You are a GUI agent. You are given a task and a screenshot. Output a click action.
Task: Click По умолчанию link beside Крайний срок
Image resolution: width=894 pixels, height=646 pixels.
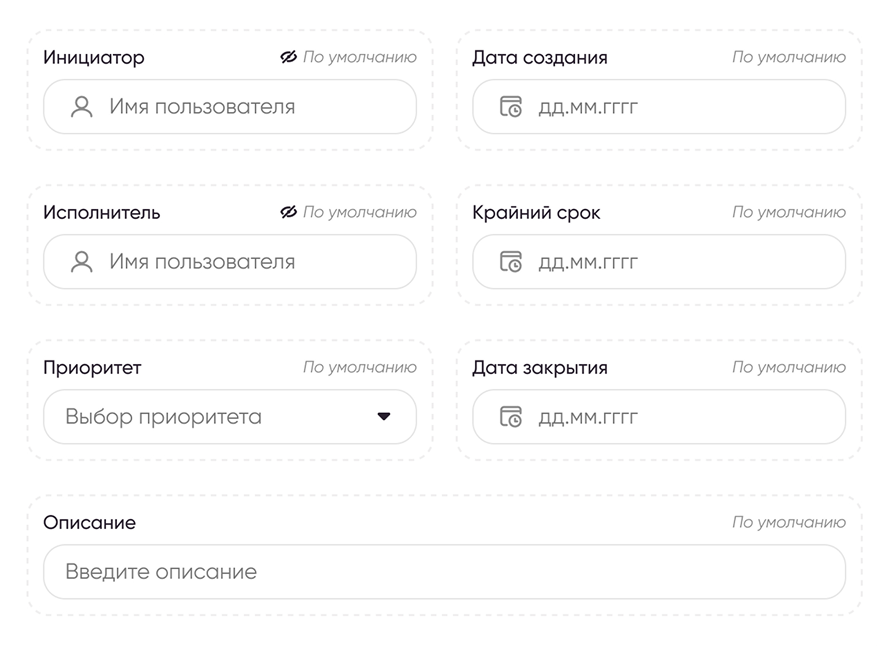coord(789,212)
